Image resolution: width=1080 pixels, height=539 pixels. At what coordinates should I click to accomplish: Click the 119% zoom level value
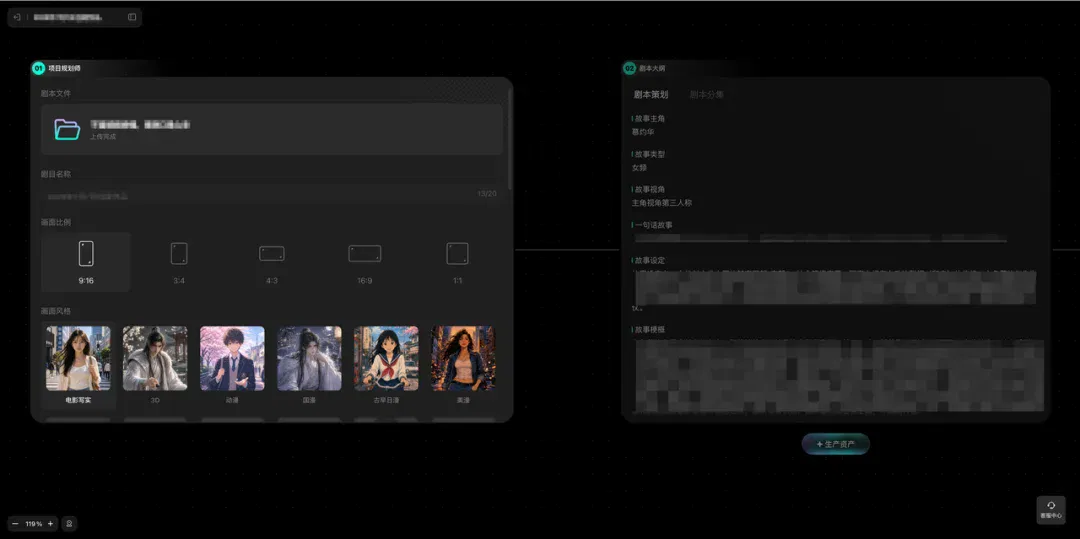point(33,524)
